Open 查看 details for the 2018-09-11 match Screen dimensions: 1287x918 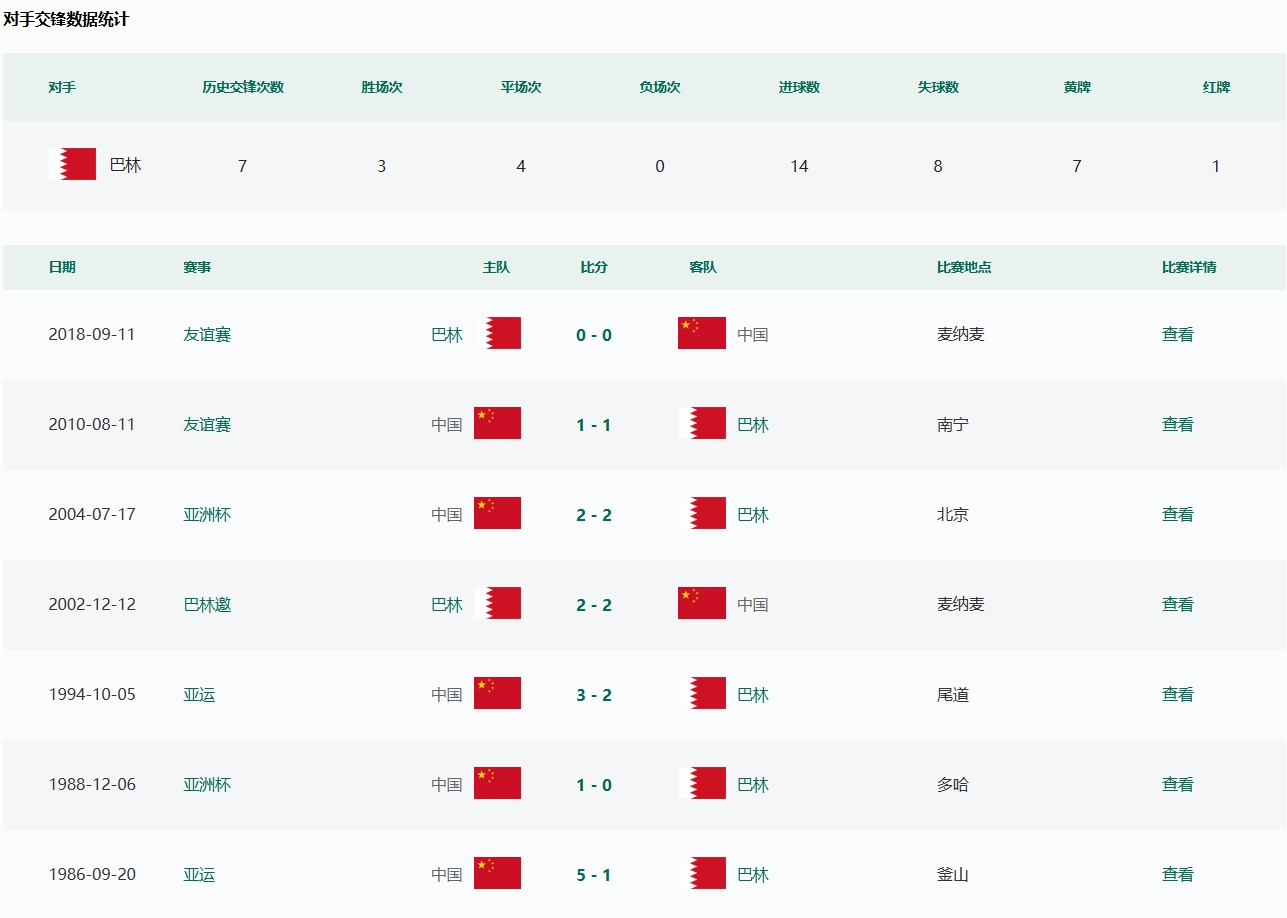pyautogui.click(x=1177, y=335)
